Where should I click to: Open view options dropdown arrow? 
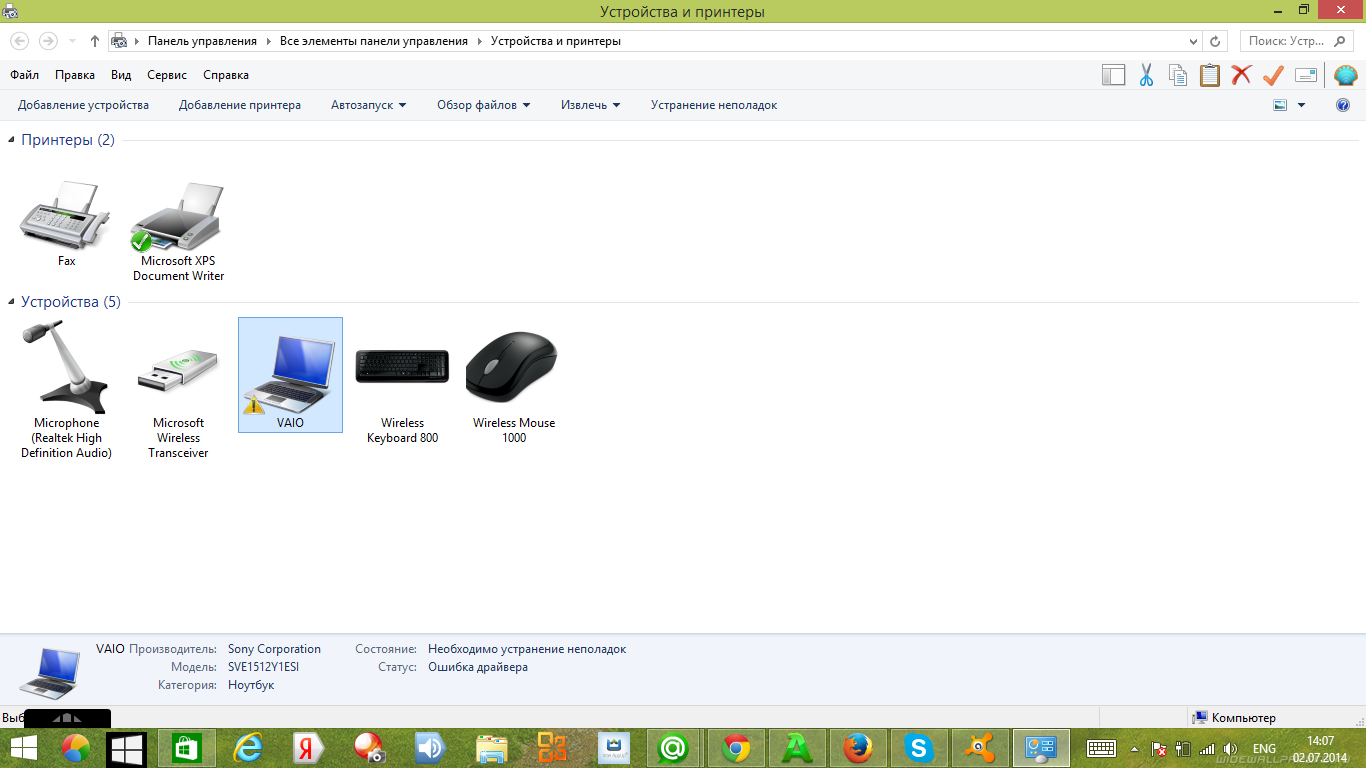[x=1301, y=105]
